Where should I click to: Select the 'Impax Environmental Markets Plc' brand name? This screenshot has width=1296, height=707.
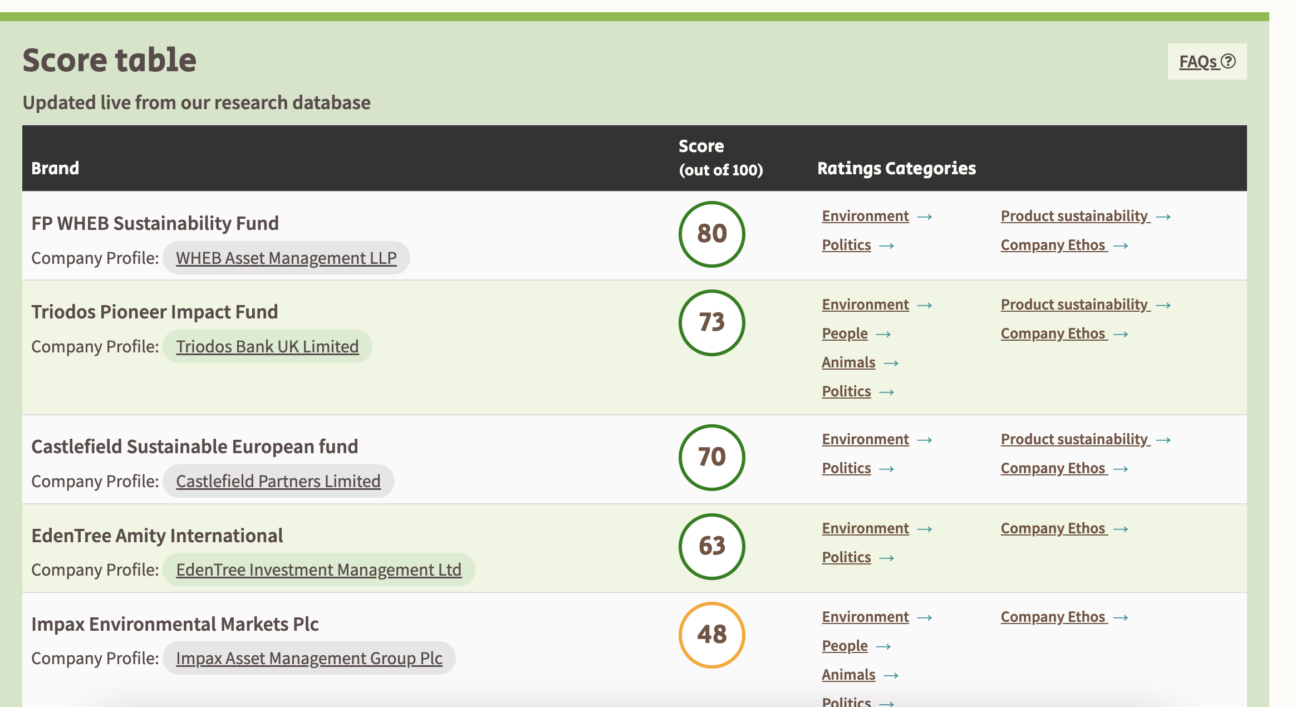point(175,625)
